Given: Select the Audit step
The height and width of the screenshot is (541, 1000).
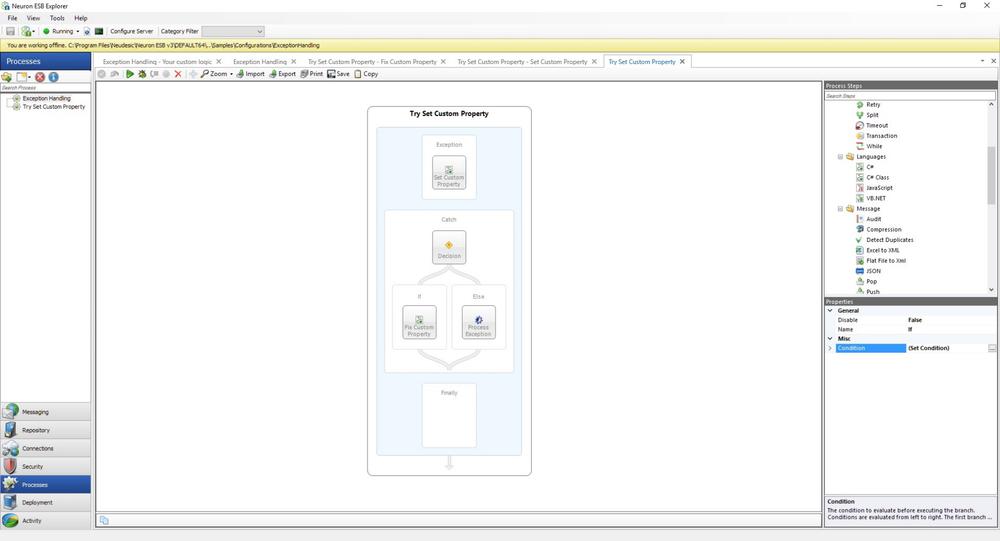Looking at the screenshot, I should pyautogui.click(x=869, y=219).
